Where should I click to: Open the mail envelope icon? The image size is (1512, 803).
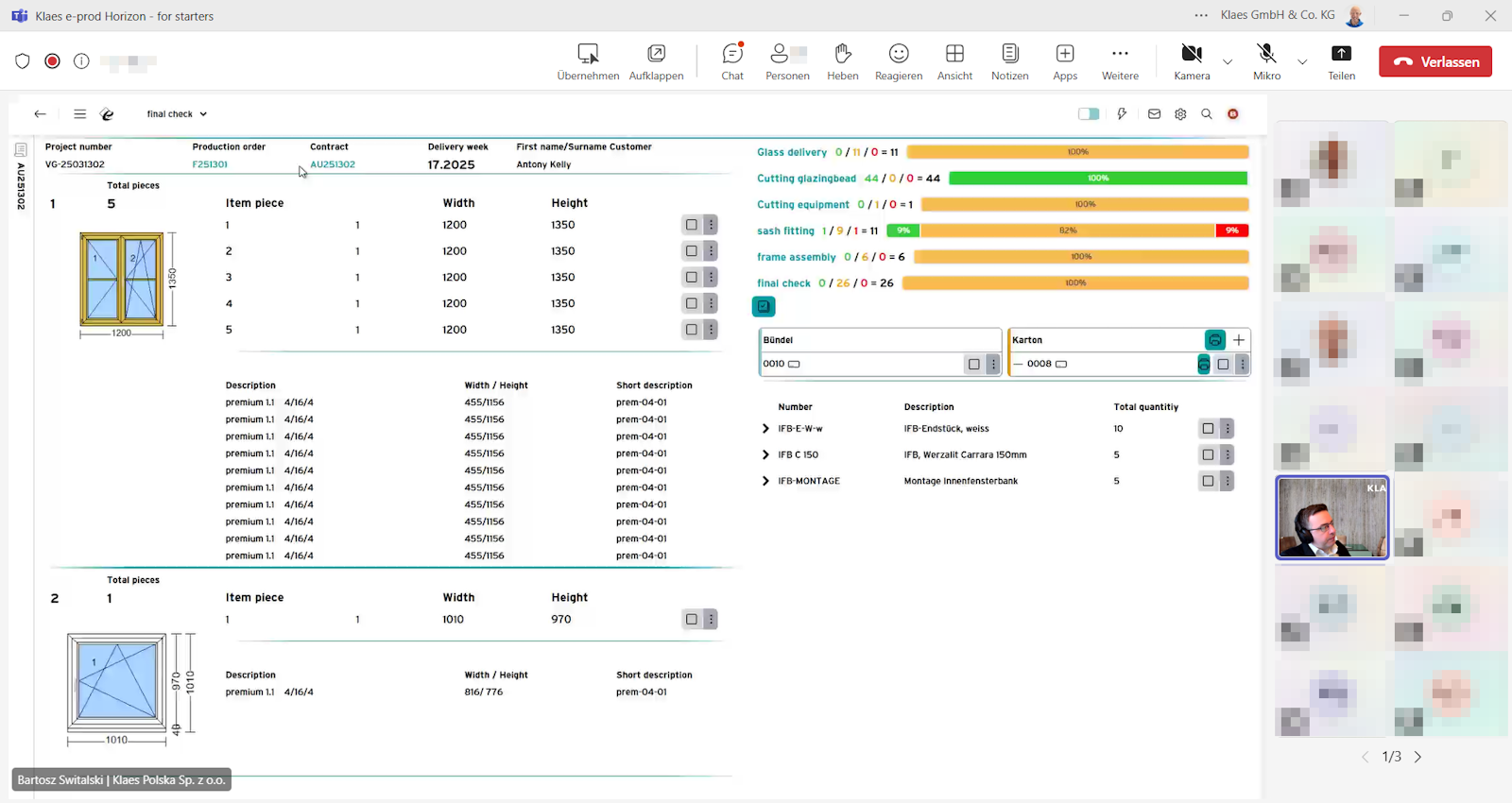click(x=1154, y=114)
